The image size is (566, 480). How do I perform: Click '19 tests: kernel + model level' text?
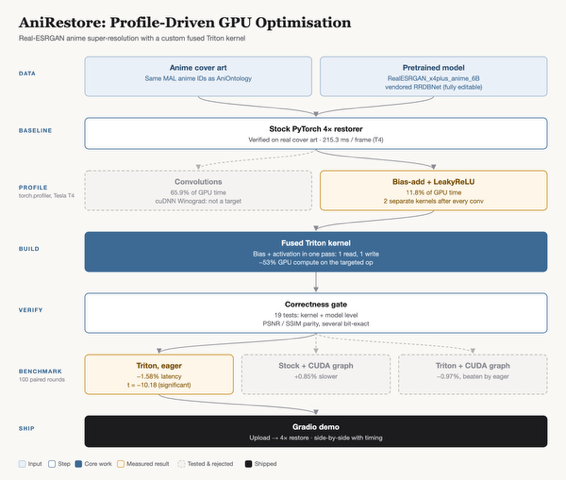(316, 315)
